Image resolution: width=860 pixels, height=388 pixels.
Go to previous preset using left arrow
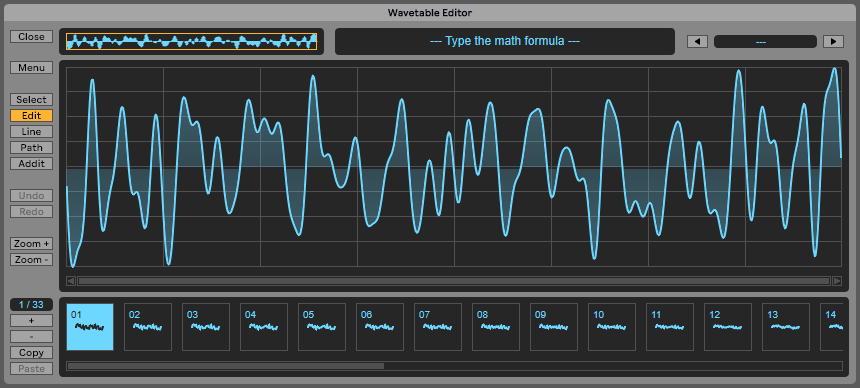click(x=697, y=42)
